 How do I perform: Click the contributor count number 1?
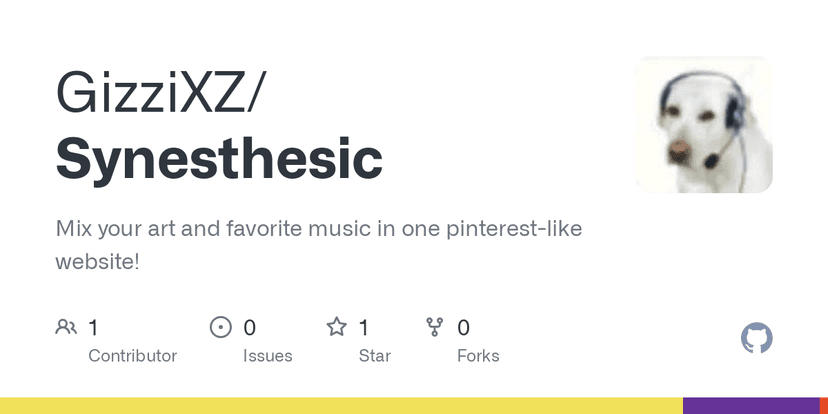pos(94,327)
